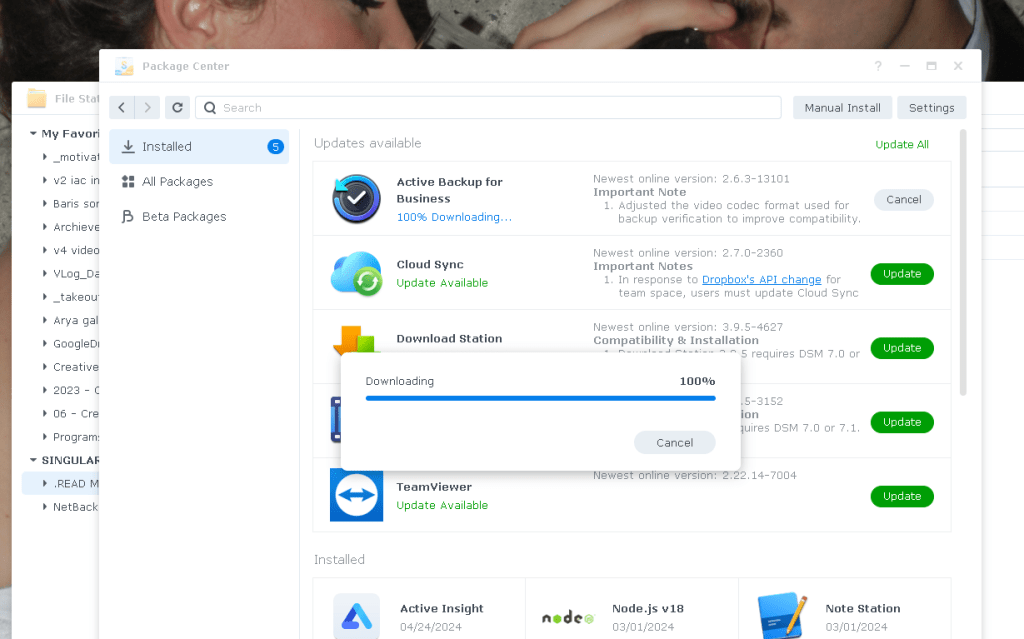Update Cloud Sync package
The width and height of the screenshot is (1024, 639).
(x=902, y=274)
